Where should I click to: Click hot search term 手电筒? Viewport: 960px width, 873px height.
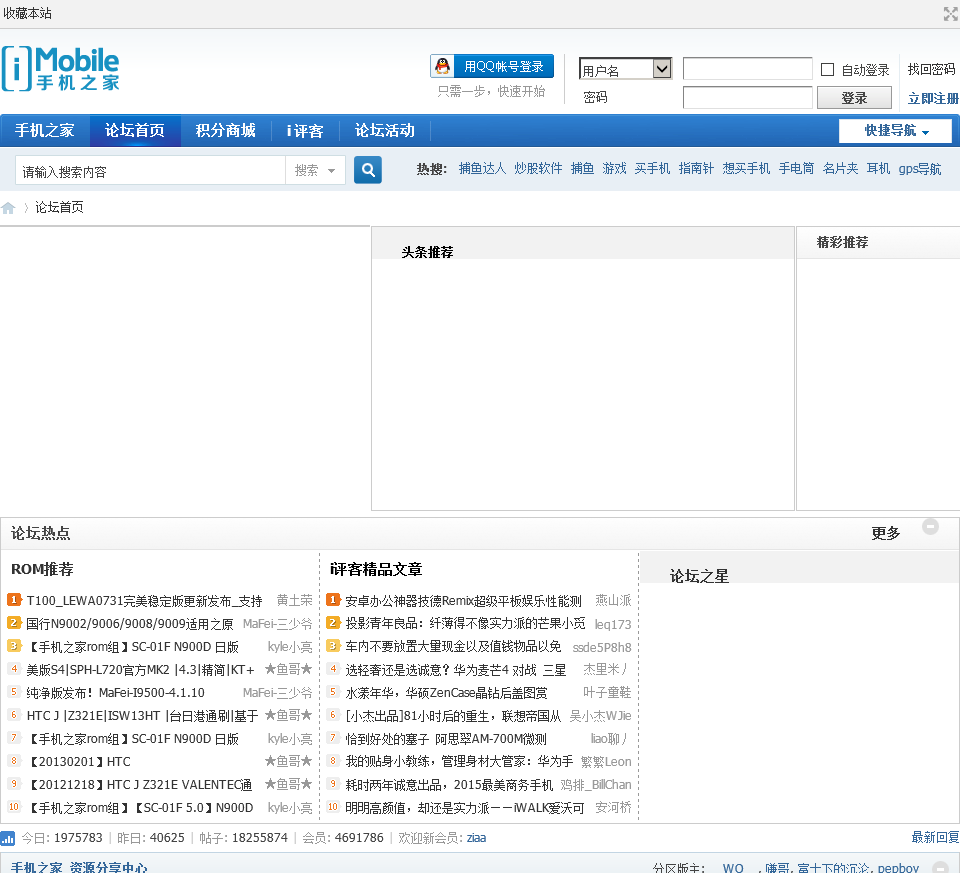797,168
